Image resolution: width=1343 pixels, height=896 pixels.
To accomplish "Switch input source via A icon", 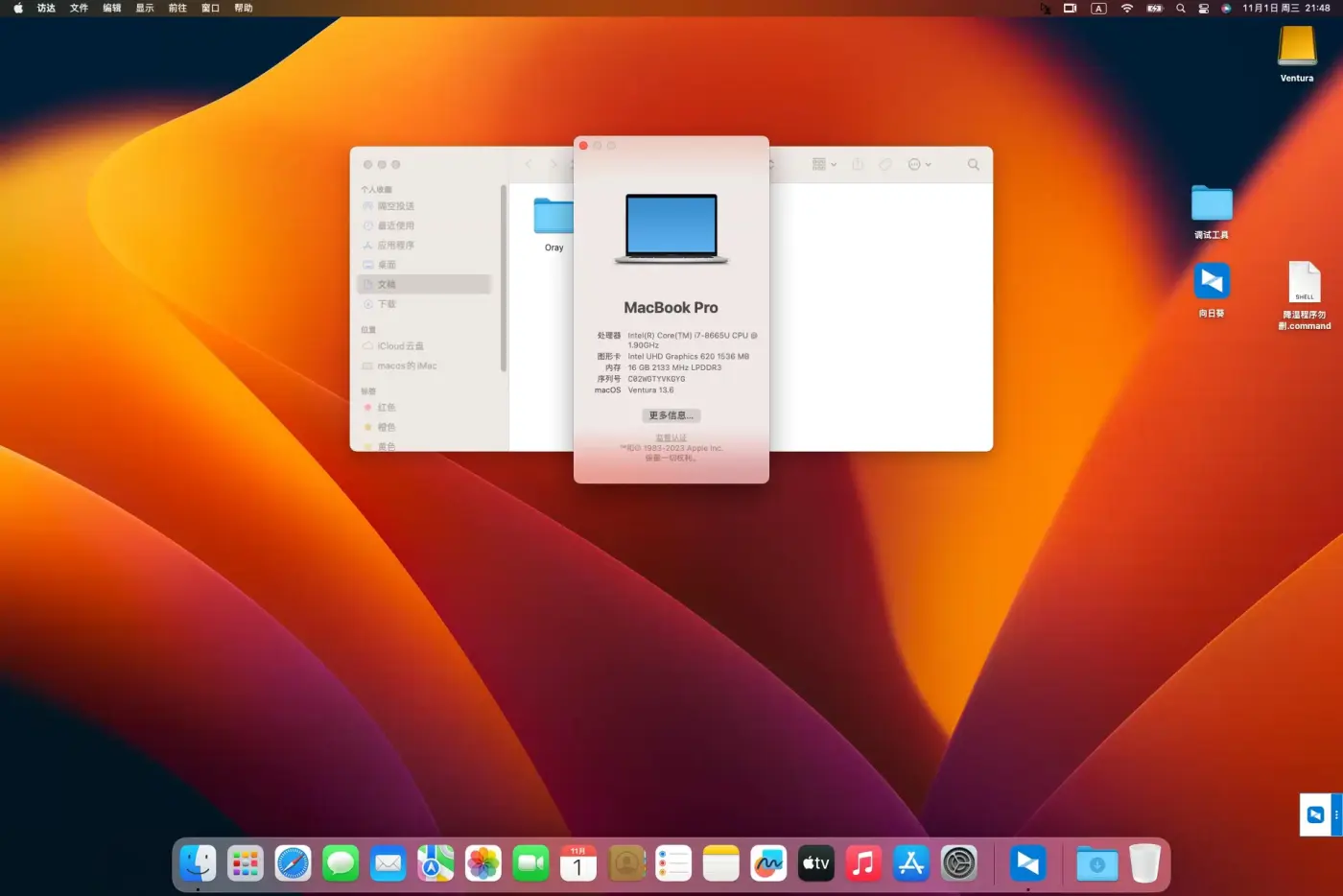I will pyautogui.click(x=1099, y=9).
